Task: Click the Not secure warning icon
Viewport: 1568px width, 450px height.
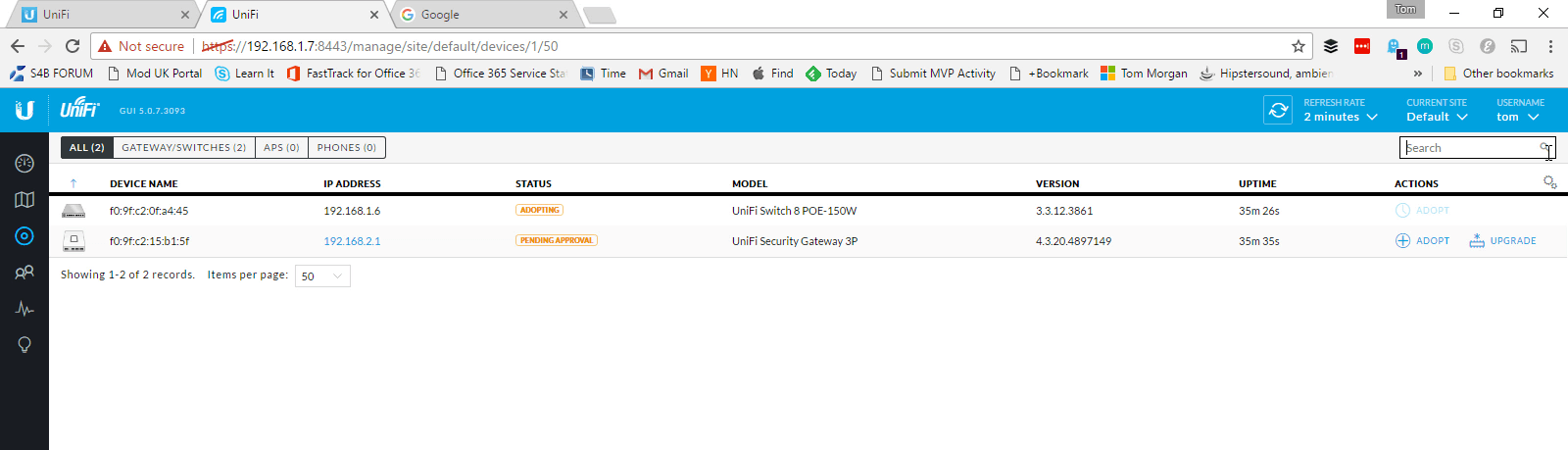Action: [105, 46]
